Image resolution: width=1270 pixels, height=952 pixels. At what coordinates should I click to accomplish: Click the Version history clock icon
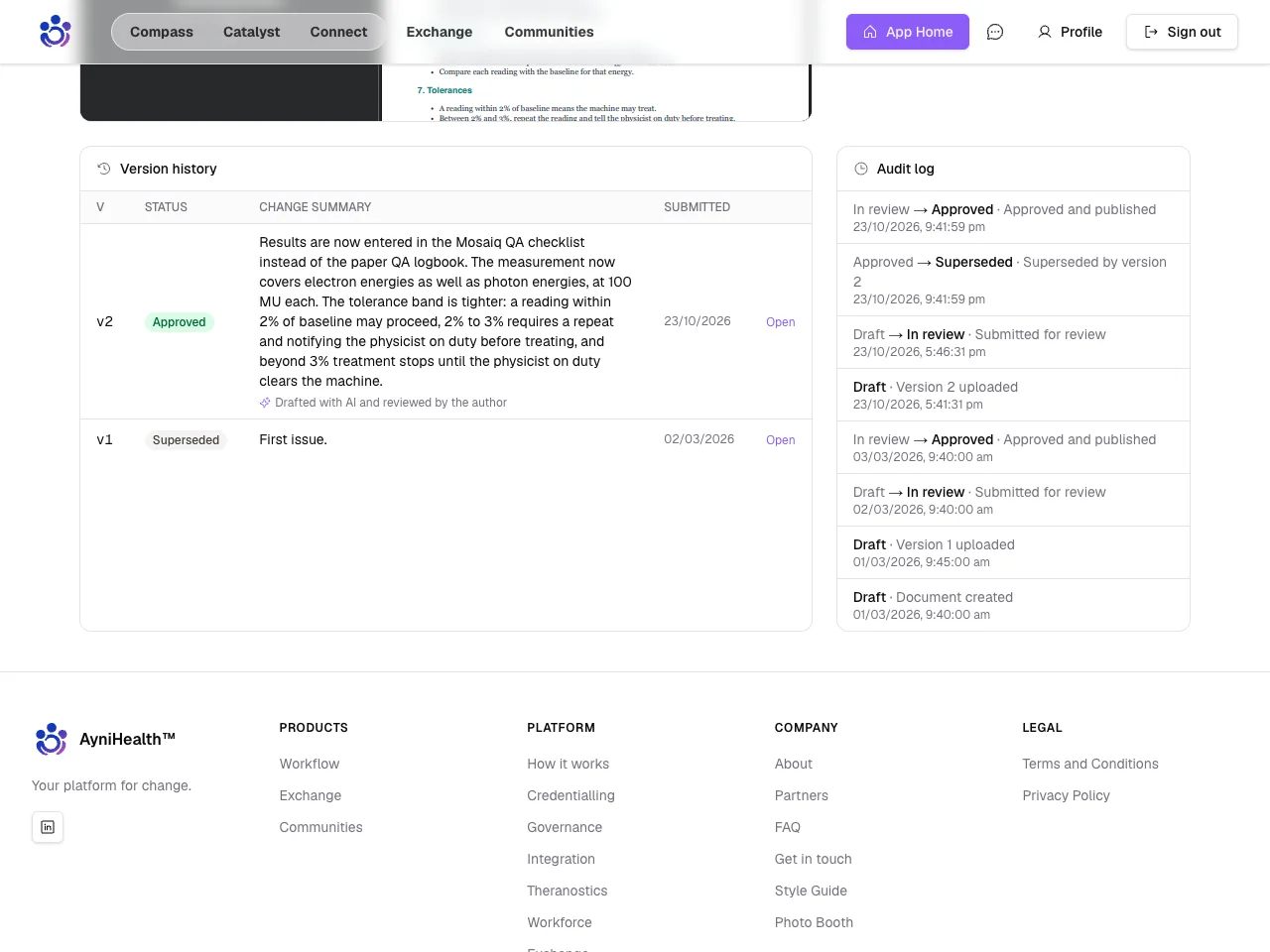coord(103,169)
